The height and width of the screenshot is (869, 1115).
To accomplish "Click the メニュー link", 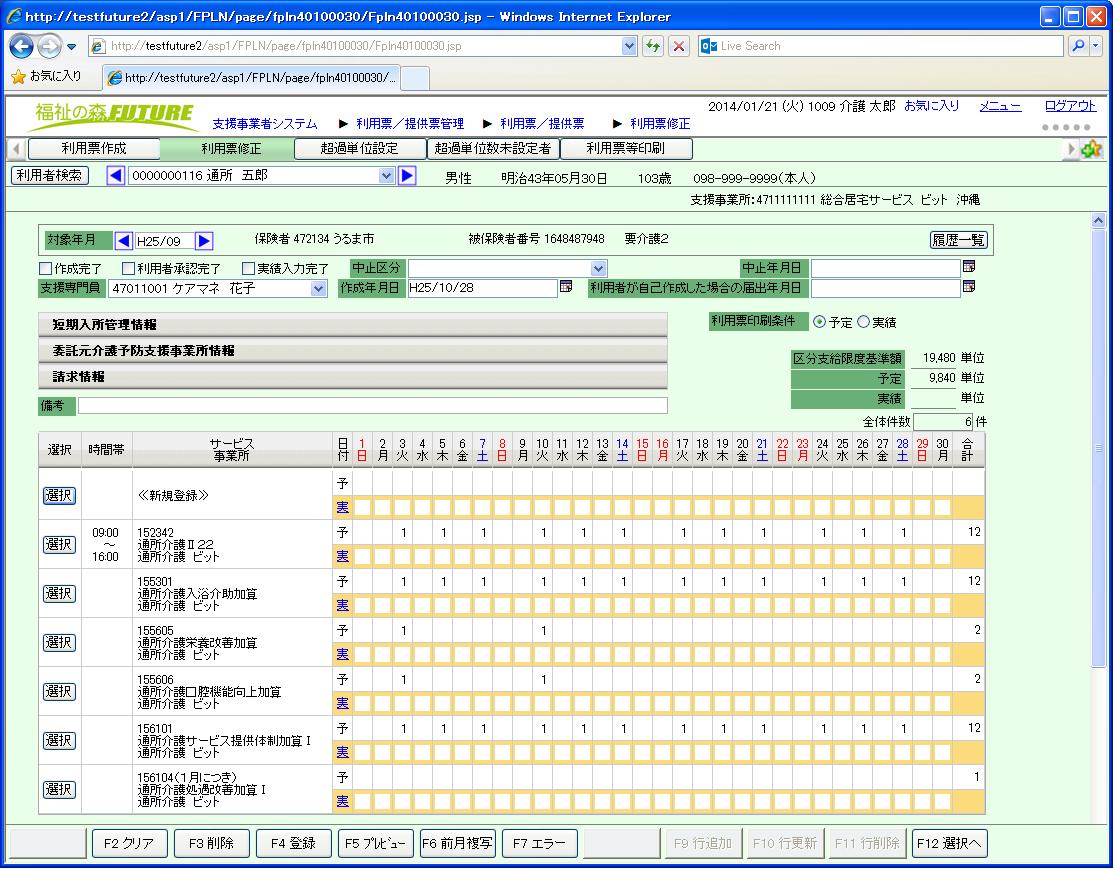I will 1000,107.
